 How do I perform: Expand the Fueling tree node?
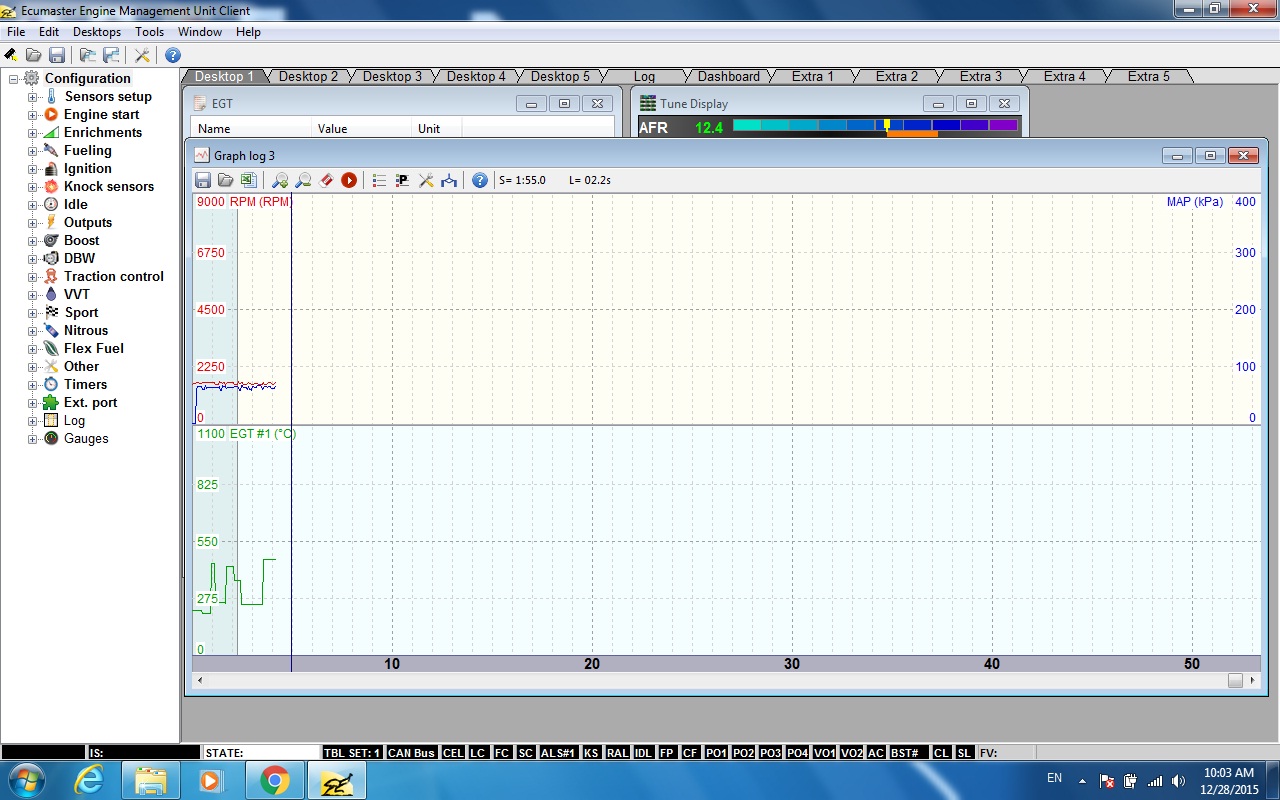[x=32, y=151]
